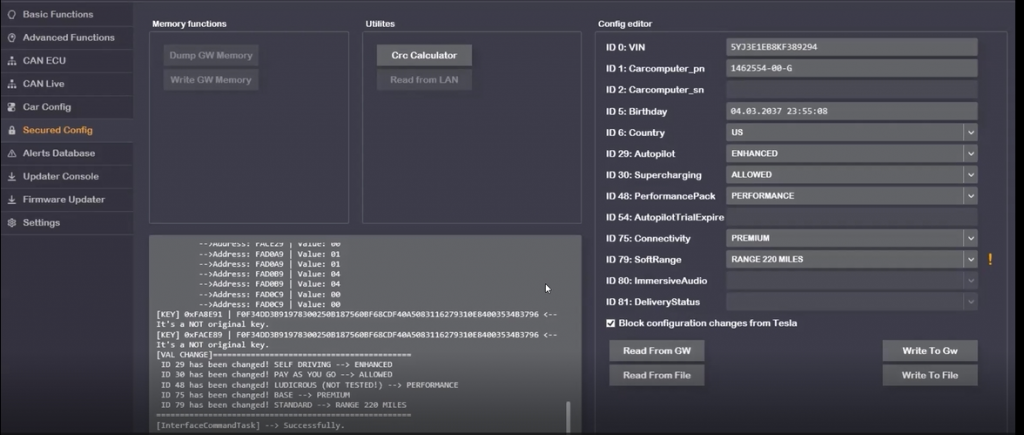This screenshot has width=1024, height=435.
Task: Click the CAN Live network icon
Action: coord(11,84)
